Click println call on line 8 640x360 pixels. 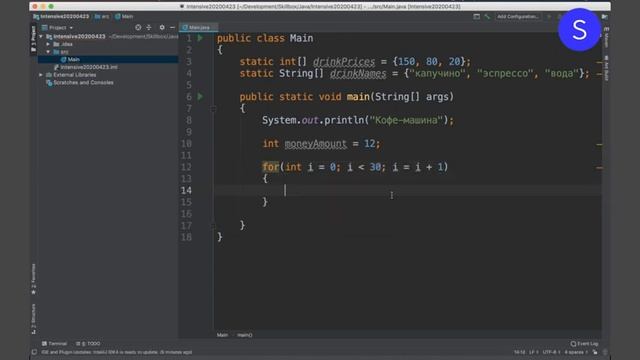click(344, 120)
